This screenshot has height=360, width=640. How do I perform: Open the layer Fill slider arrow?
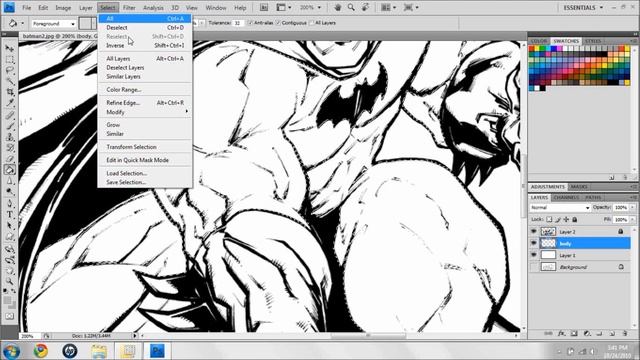[x=633, y=220]
